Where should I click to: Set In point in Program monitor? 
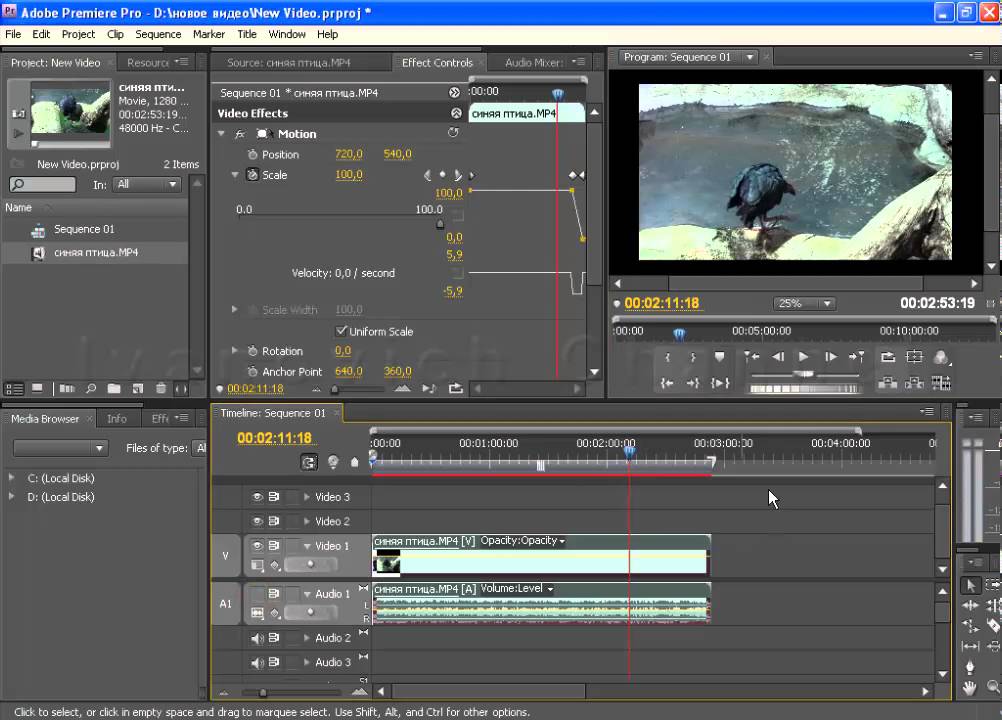pyautogui.click(x=667, y=357)
